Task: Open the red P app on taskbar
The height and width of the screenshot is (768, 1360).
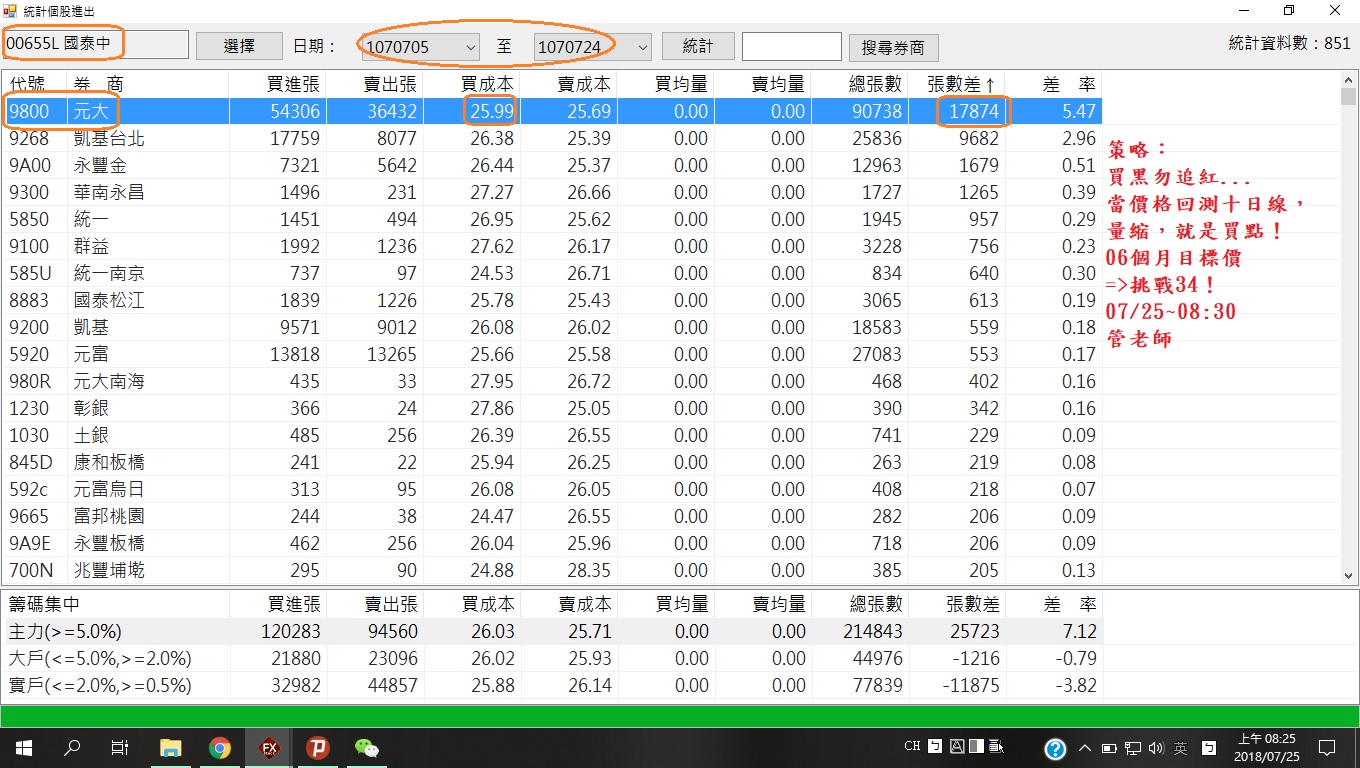Action: [318, 748]
